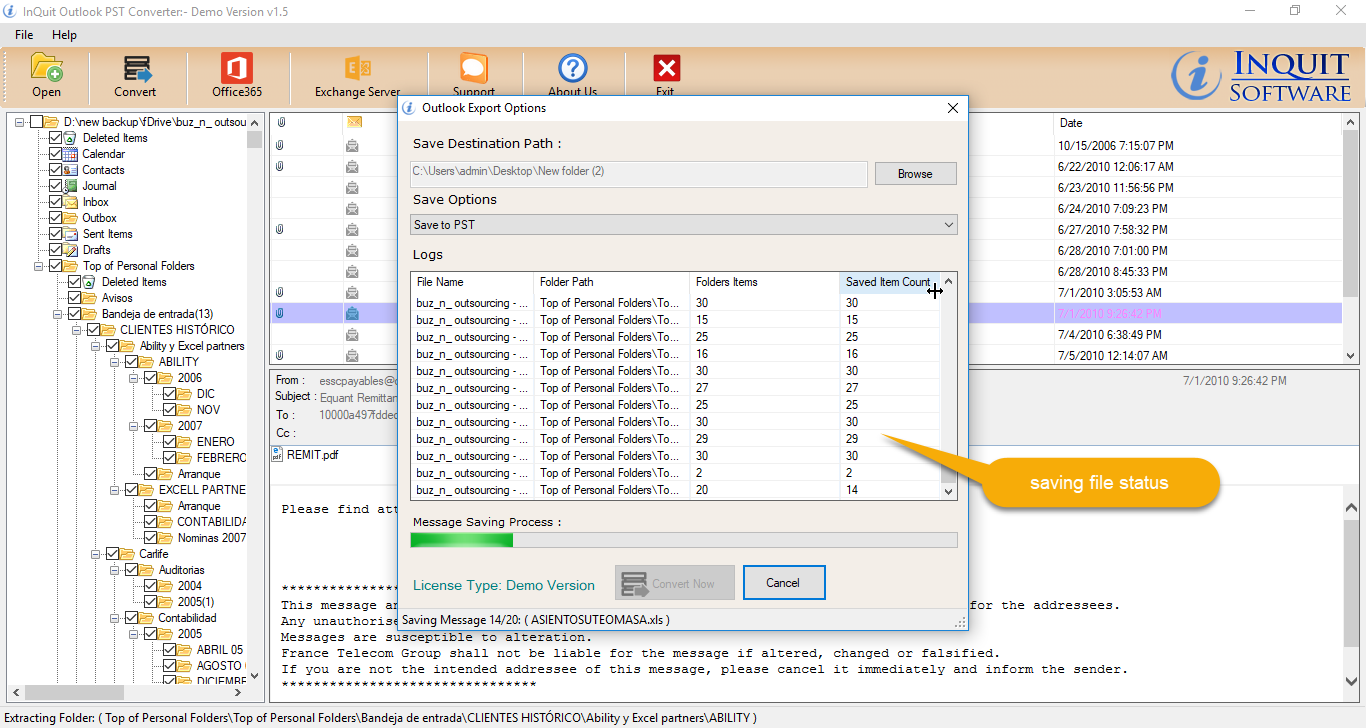Select the NOV folder in the tree
Screen dimensions: 1366x728
(208, 410)
